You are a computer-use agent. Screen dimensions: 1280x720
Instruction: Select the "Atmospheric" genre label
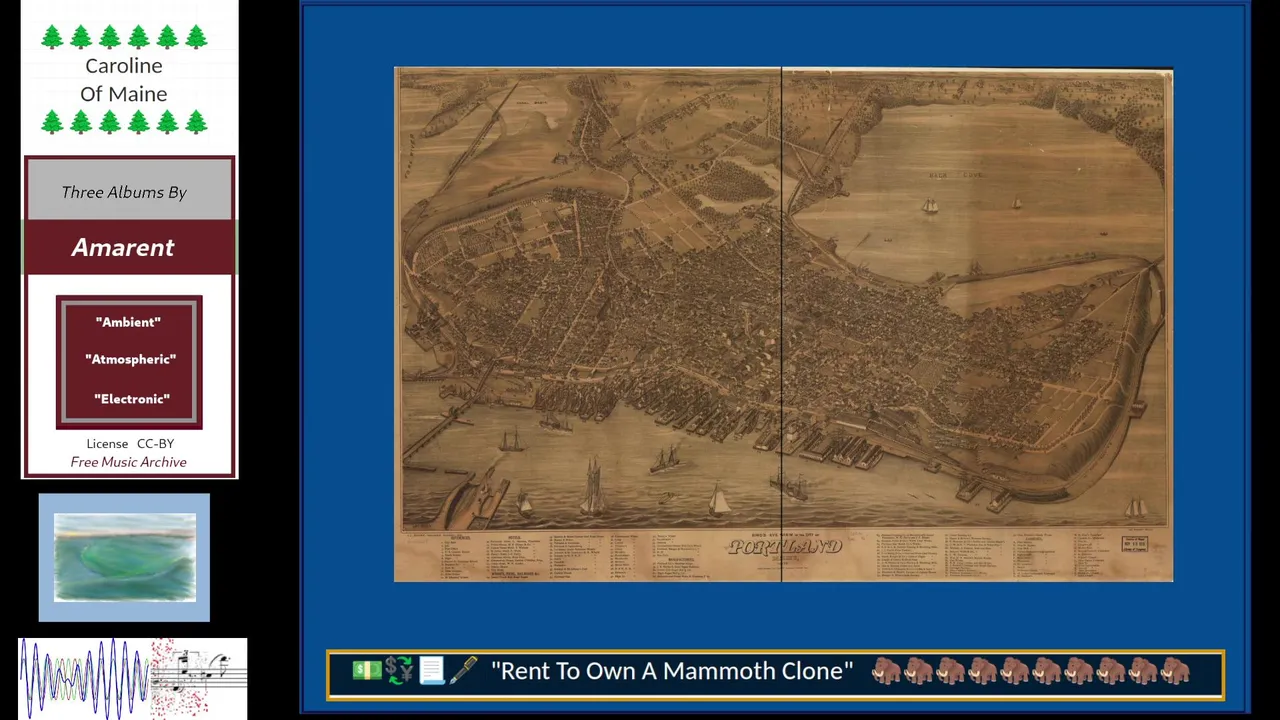130,359
